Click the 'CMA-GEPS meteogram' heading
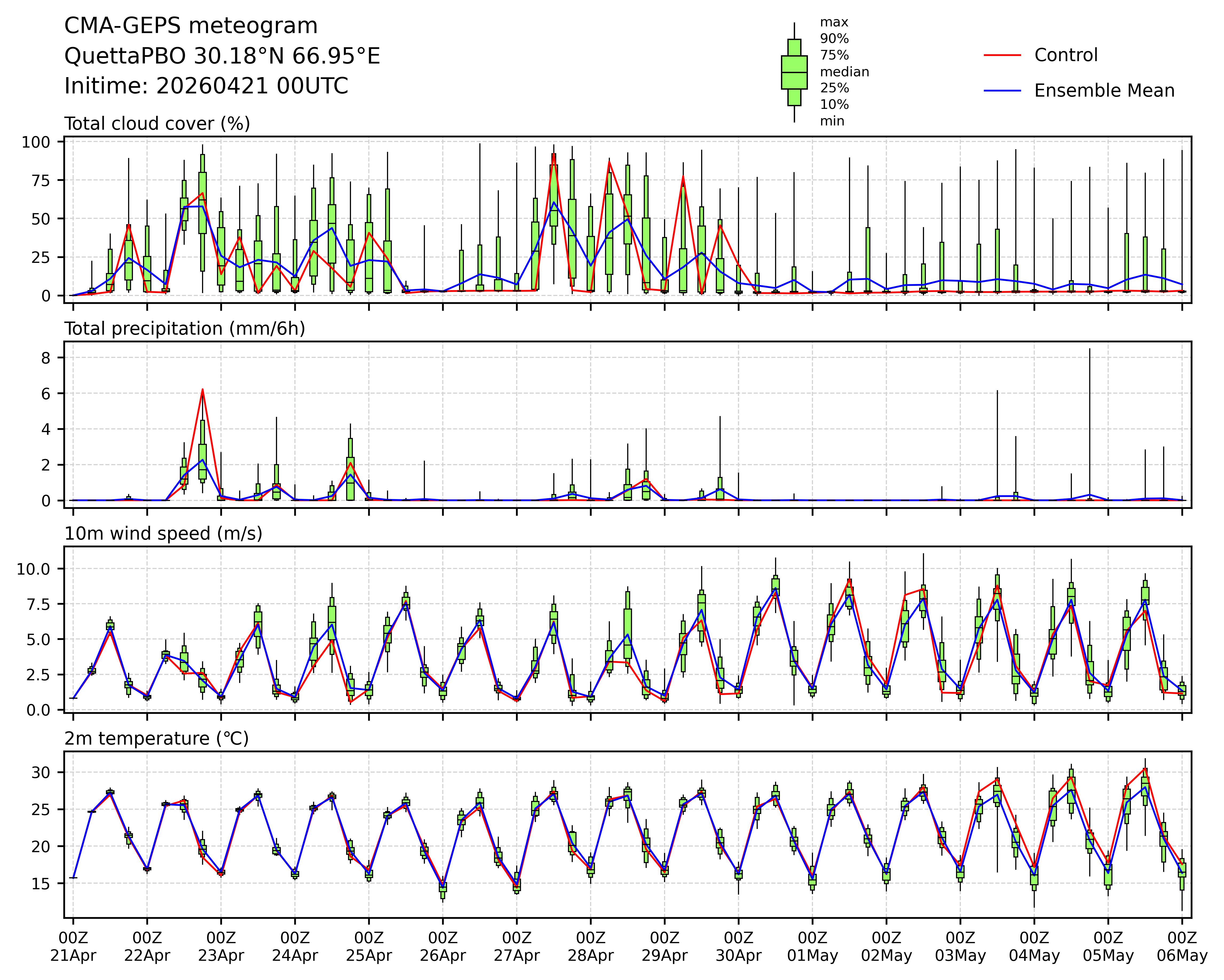Image resolution: width=1224 pixels, height=980 pixels. click(x=191, y=26)
